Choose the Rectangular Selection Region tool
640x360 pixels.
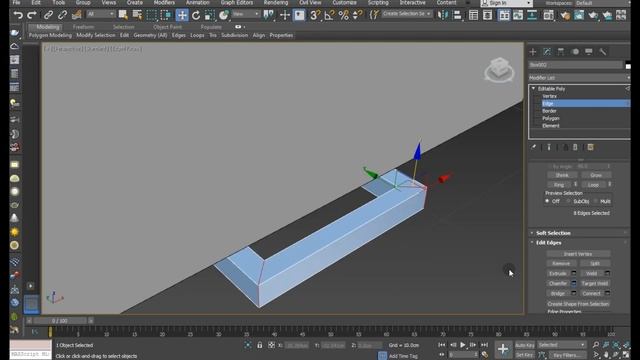click(x=151, y=15)
